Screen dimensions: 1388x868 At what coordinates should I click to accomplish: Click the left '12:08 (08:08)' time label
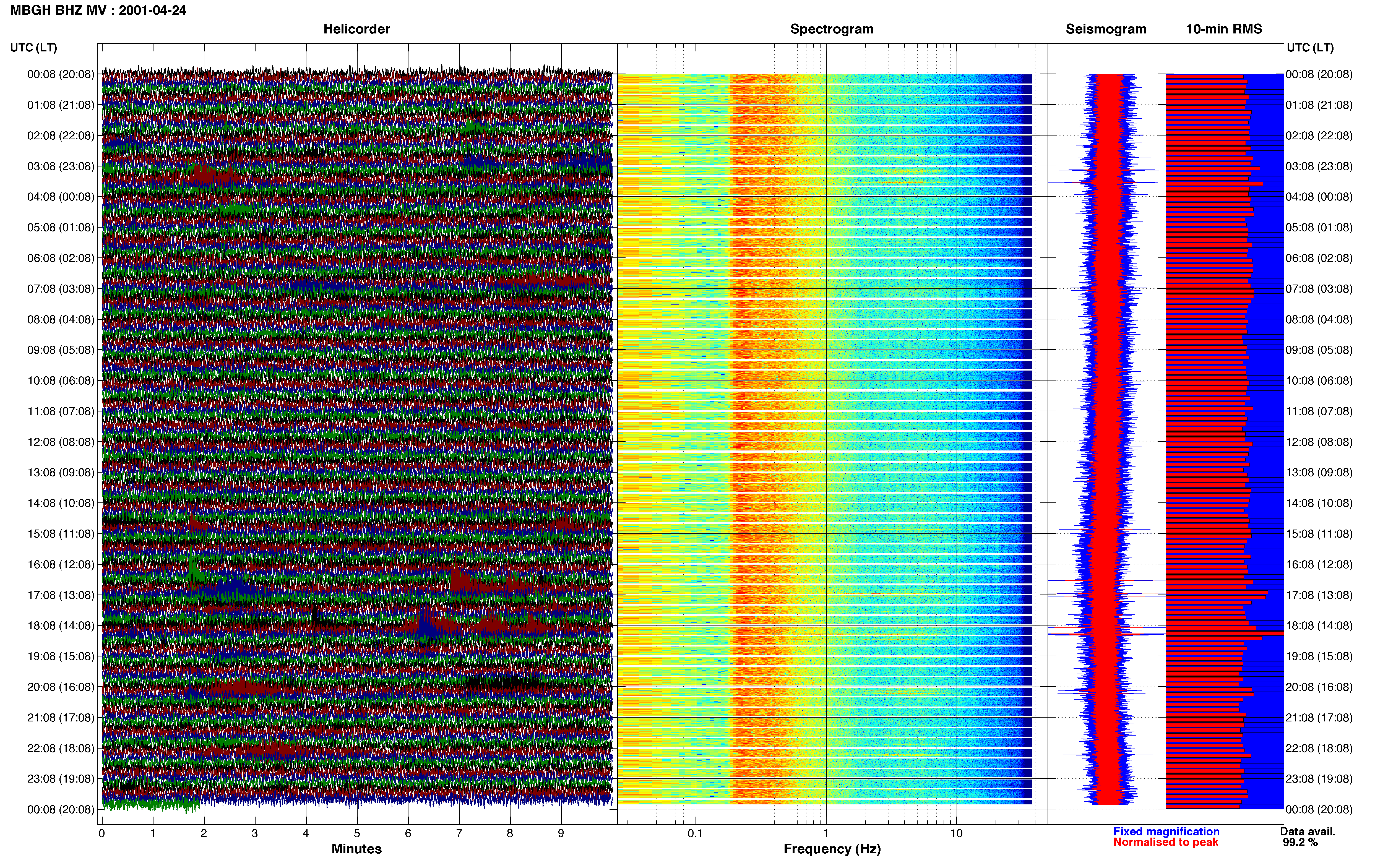click(x=60, y=442)
